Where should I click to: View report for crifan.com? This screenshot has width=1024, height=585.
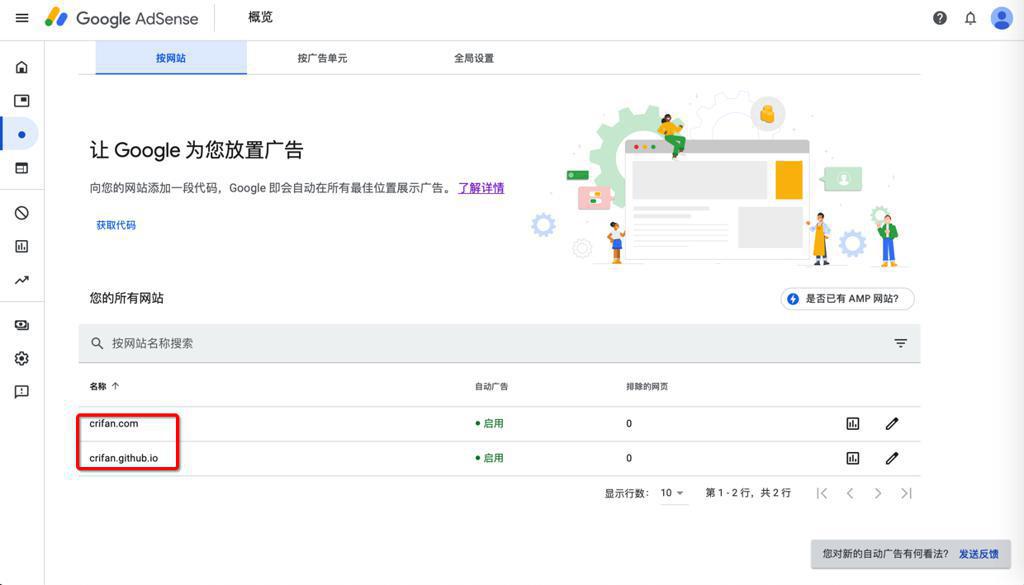pyautogui.click(x=853, y=424)
